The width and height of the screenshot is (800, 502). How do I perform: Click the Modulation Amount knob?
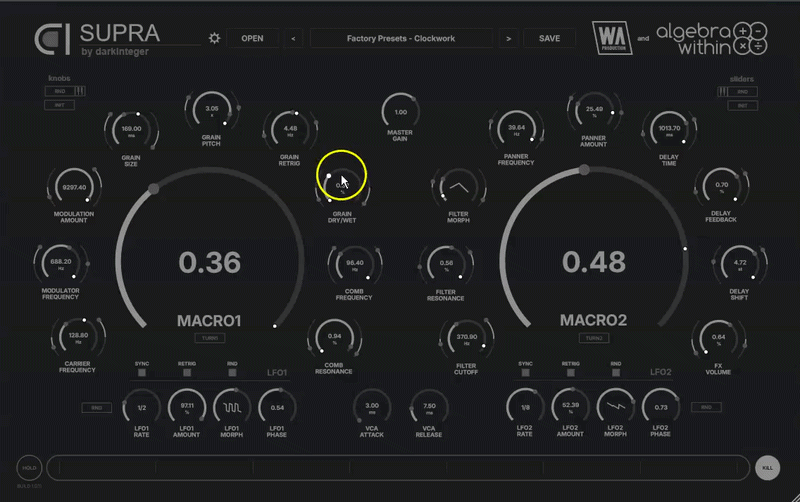[74, 187]
